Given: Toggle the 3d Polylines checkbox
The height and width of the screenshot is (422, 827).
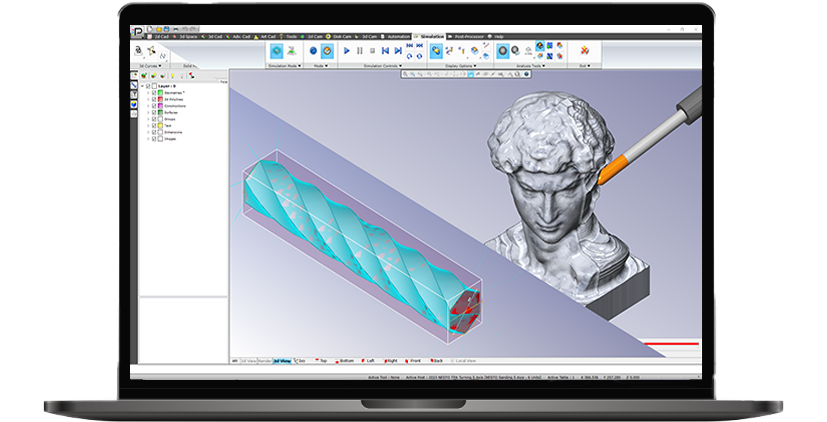Looking at the screenshot, I should [154, 99].
